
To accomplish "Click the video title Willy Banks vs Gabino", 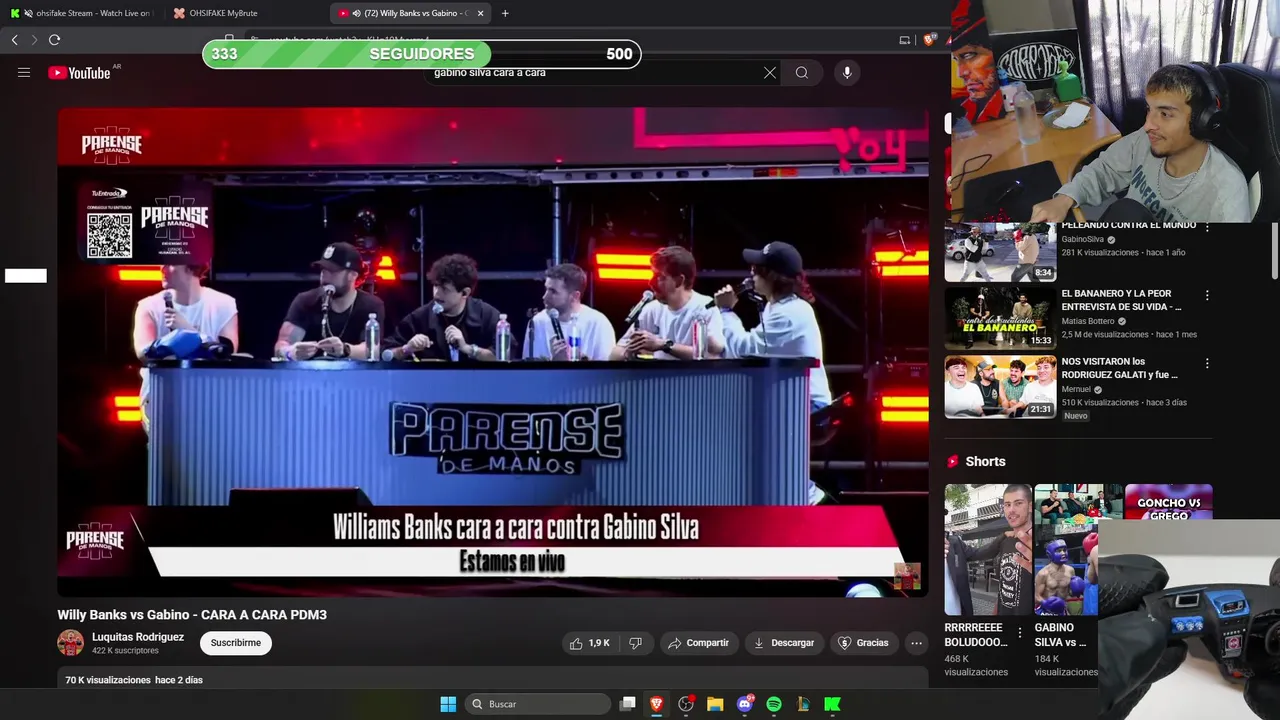I will click(192, 615).
